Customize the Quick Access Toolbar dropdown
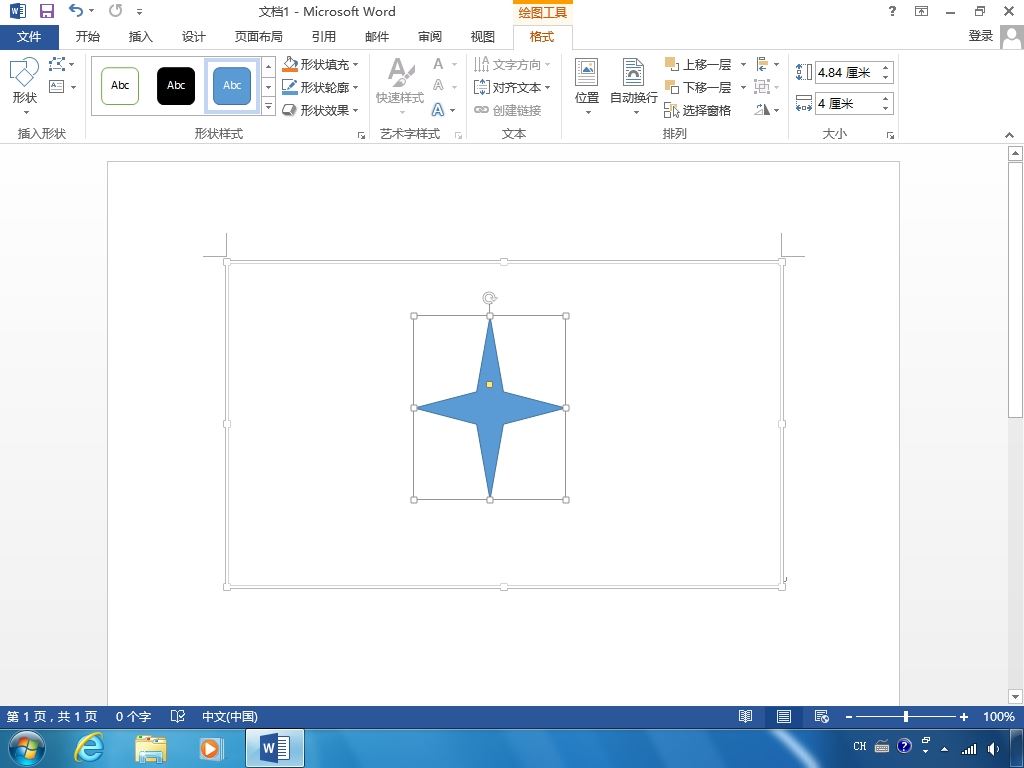This screenshot has height=768, width=1024. click(139, 11)
